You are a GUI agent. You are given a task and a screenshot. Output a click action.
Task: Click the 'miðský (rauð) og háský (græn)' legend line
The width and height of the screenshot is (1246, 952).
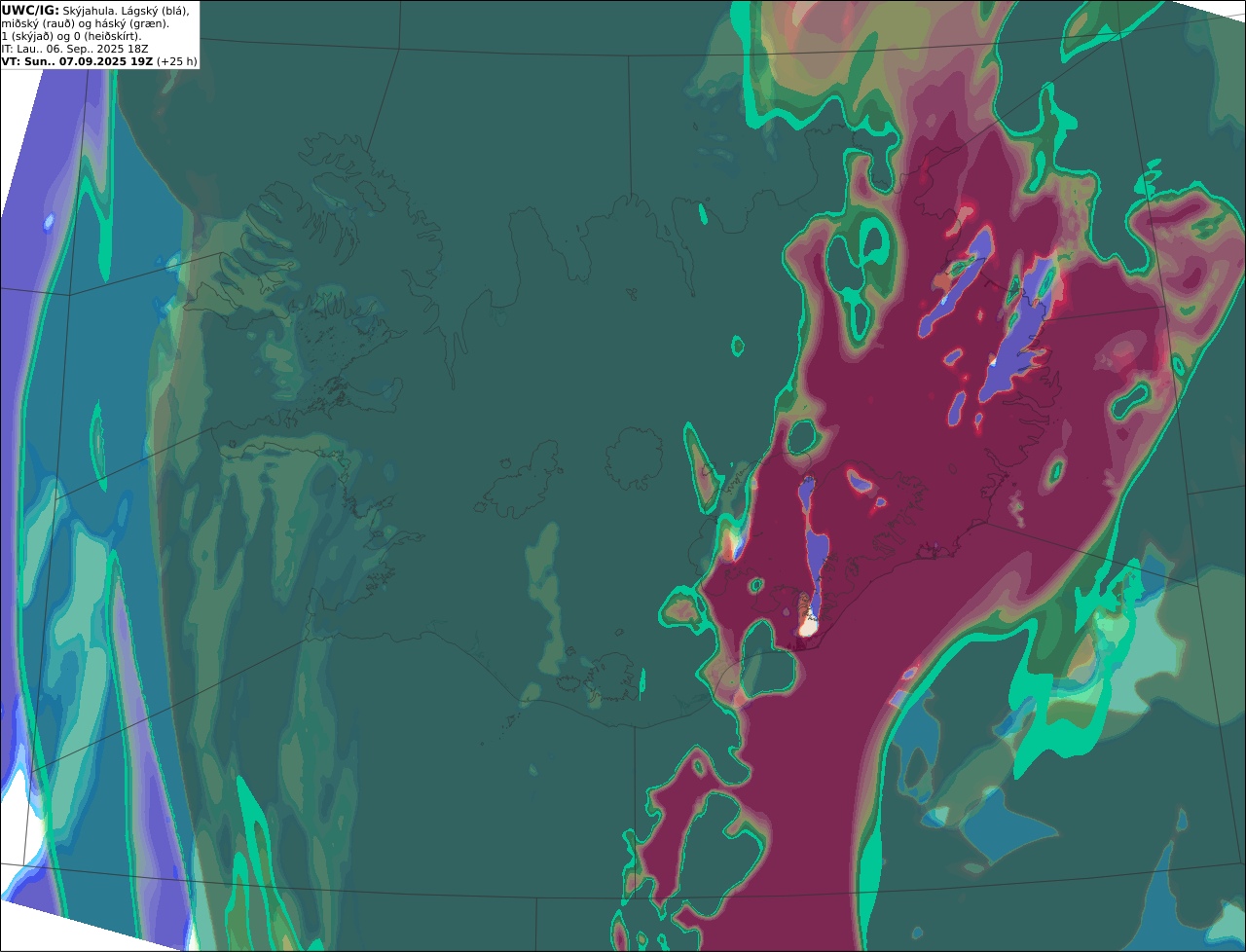85,22
